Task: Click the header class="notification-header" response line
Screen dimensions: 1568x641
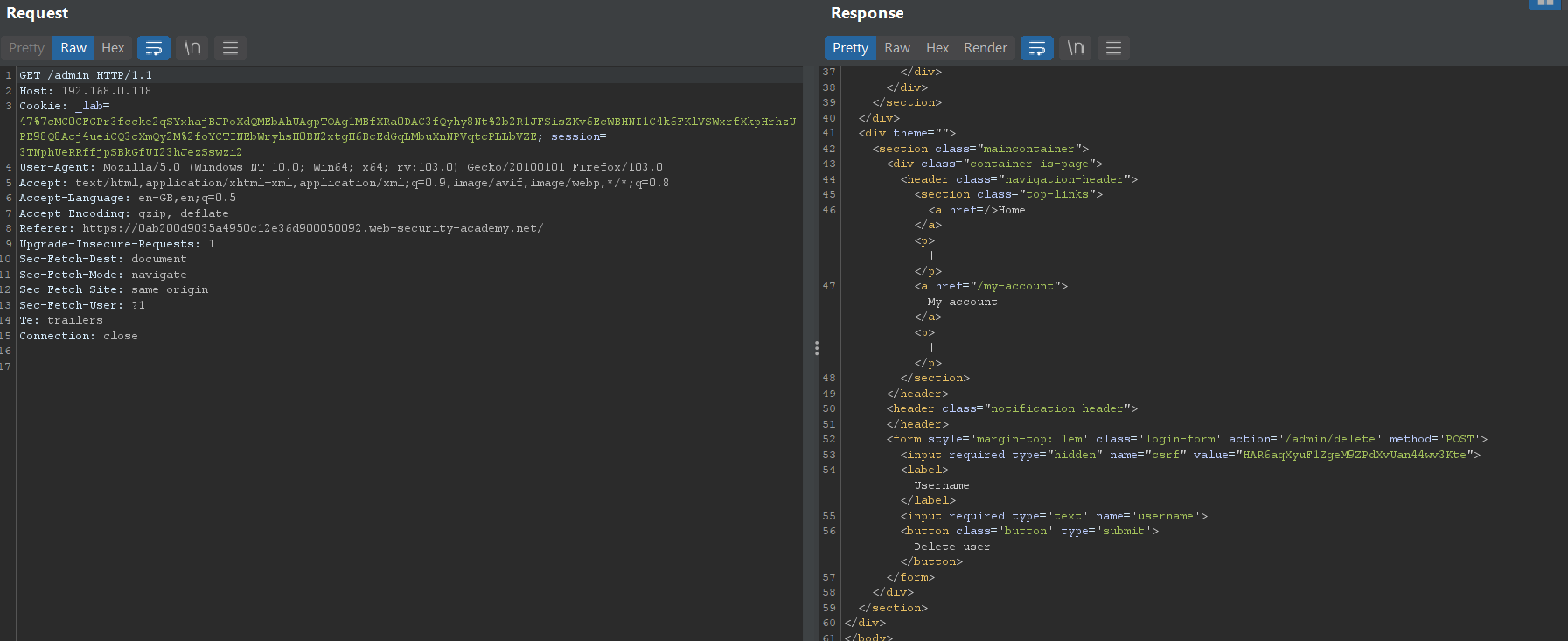Action: point(1012,408)
